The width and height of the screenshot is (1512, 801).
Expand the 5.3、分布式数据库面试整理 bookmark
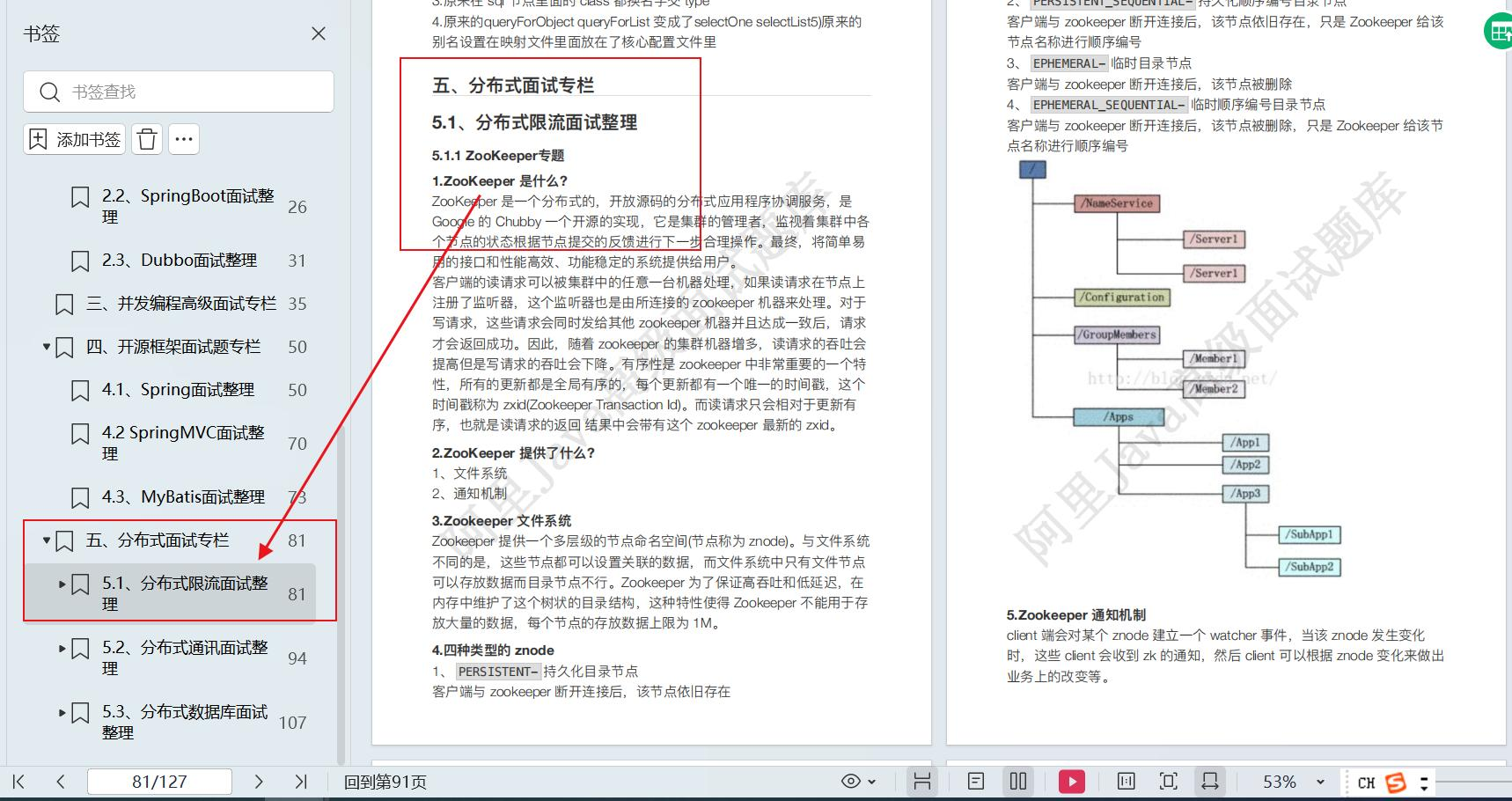[x=62, y=712]
